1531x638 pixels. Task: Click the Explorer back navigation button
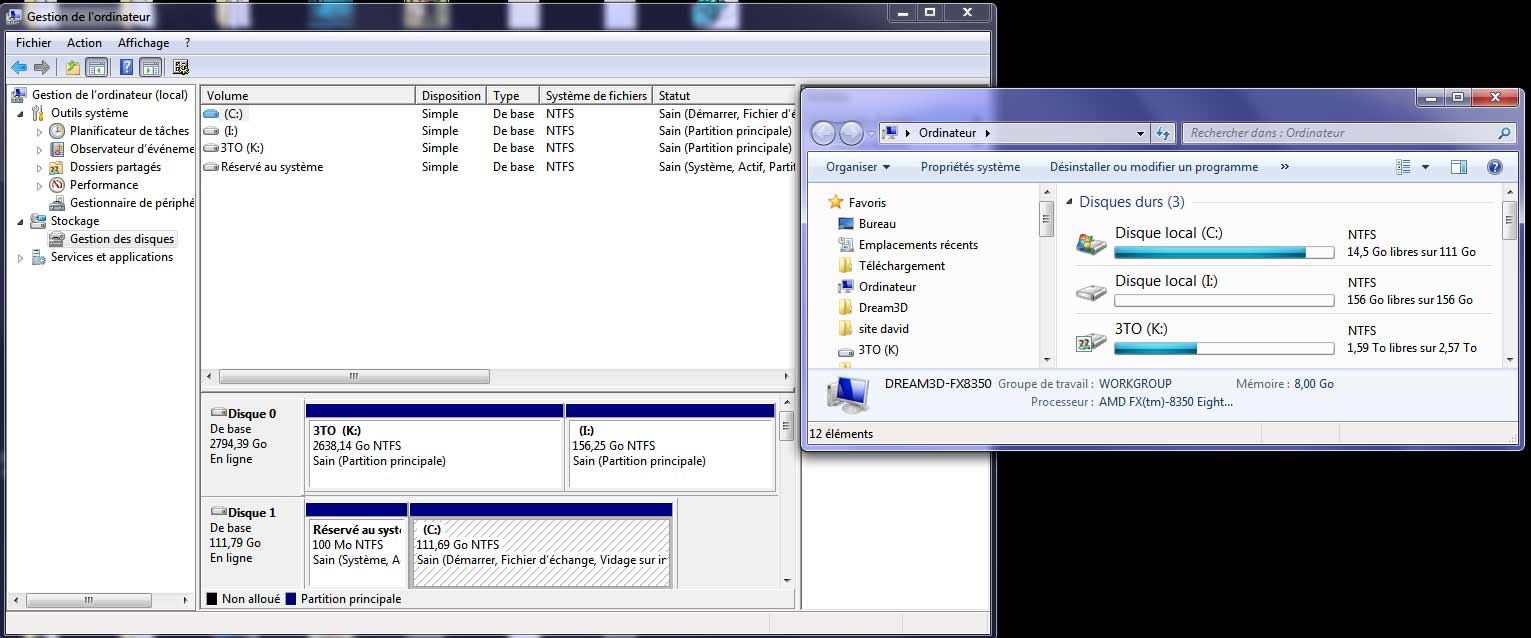point(823,132)
